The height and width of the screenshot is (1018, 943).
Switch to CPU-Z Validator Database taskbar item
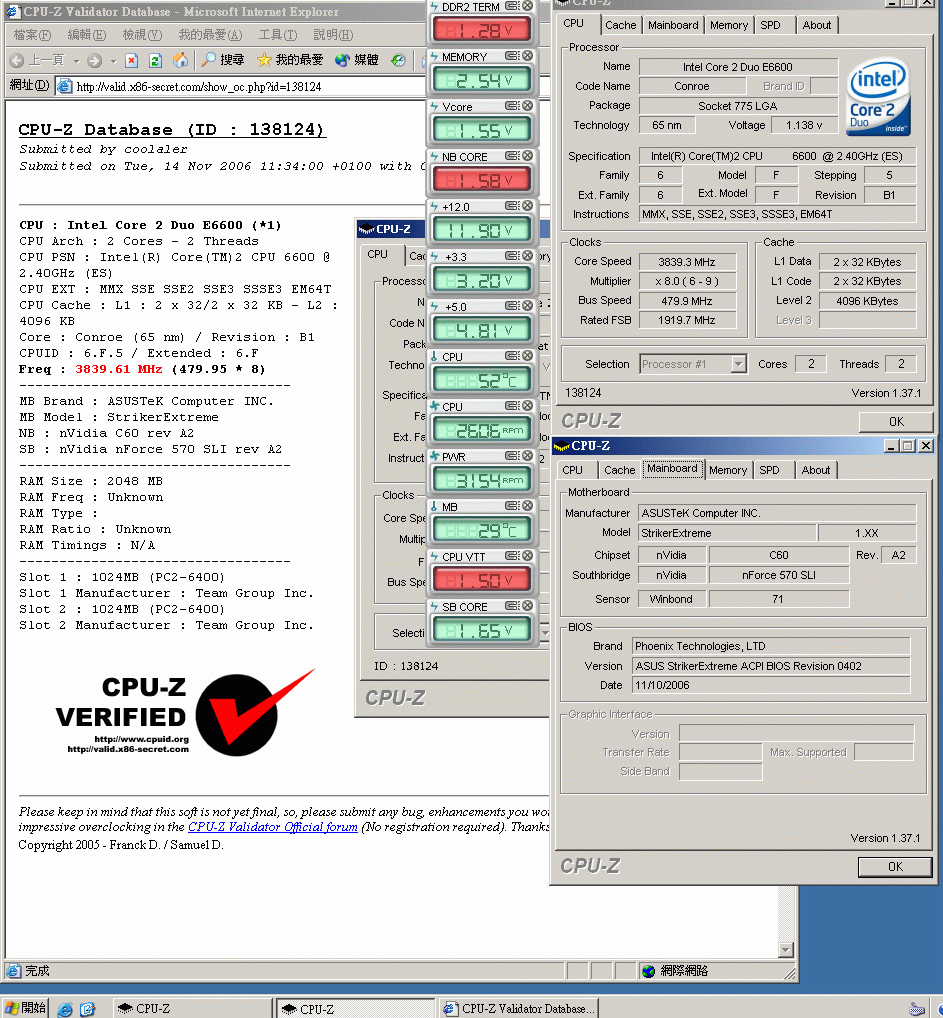[x=518, y=1009]
